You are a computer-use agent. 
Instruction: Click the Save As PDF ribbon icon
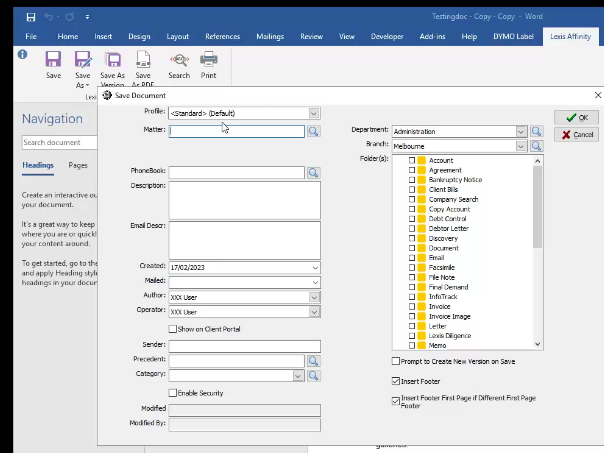143,61
